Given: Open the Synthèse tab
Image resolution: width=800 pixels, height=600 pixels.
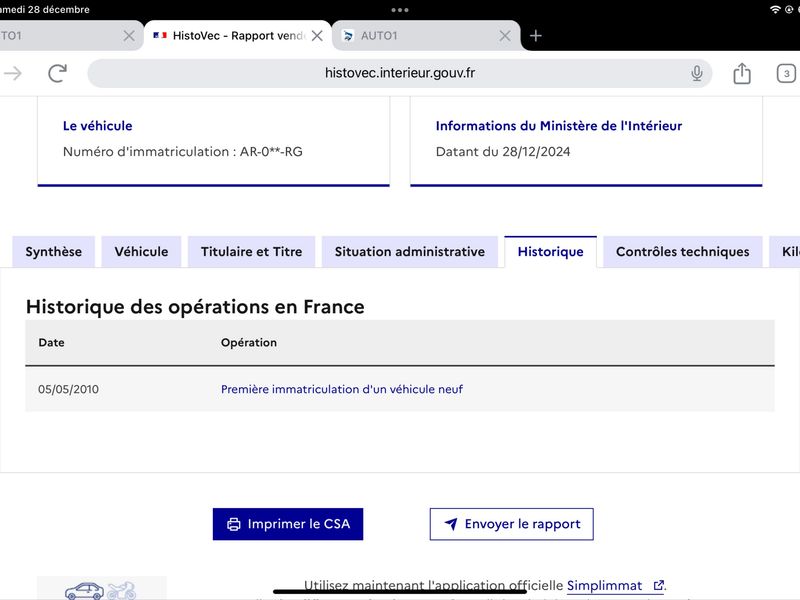Looking at the screenshot, I should [x=54, y=252].
